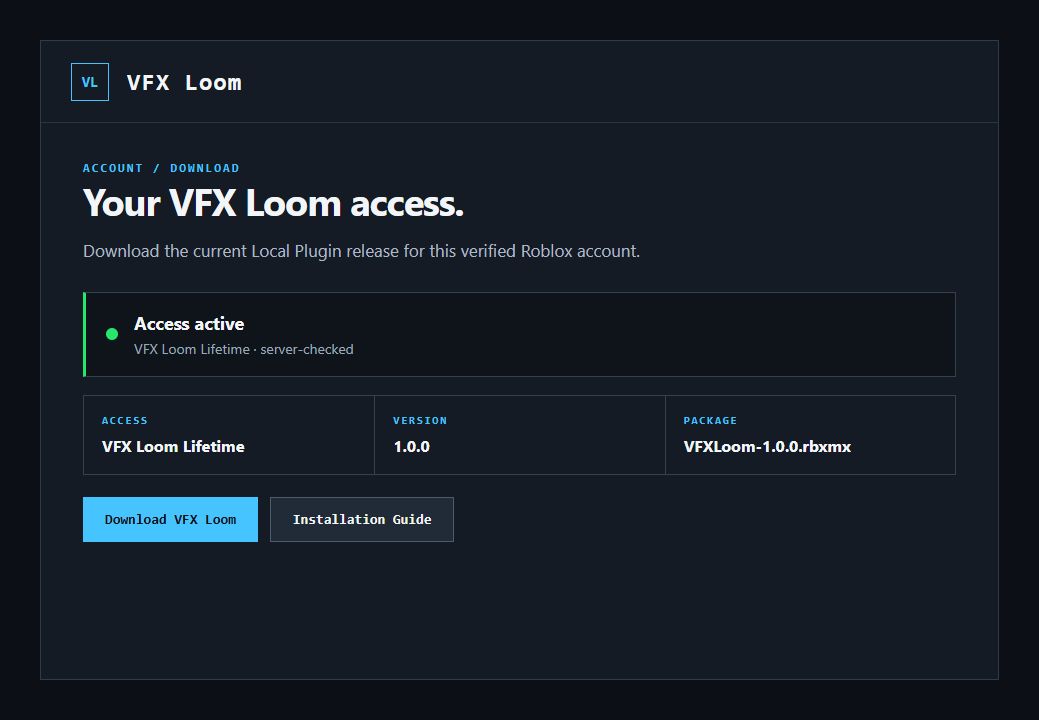Click the ACCESS label
The height and width of the screenshot is (720, 1039).
(x=125, y=421)
